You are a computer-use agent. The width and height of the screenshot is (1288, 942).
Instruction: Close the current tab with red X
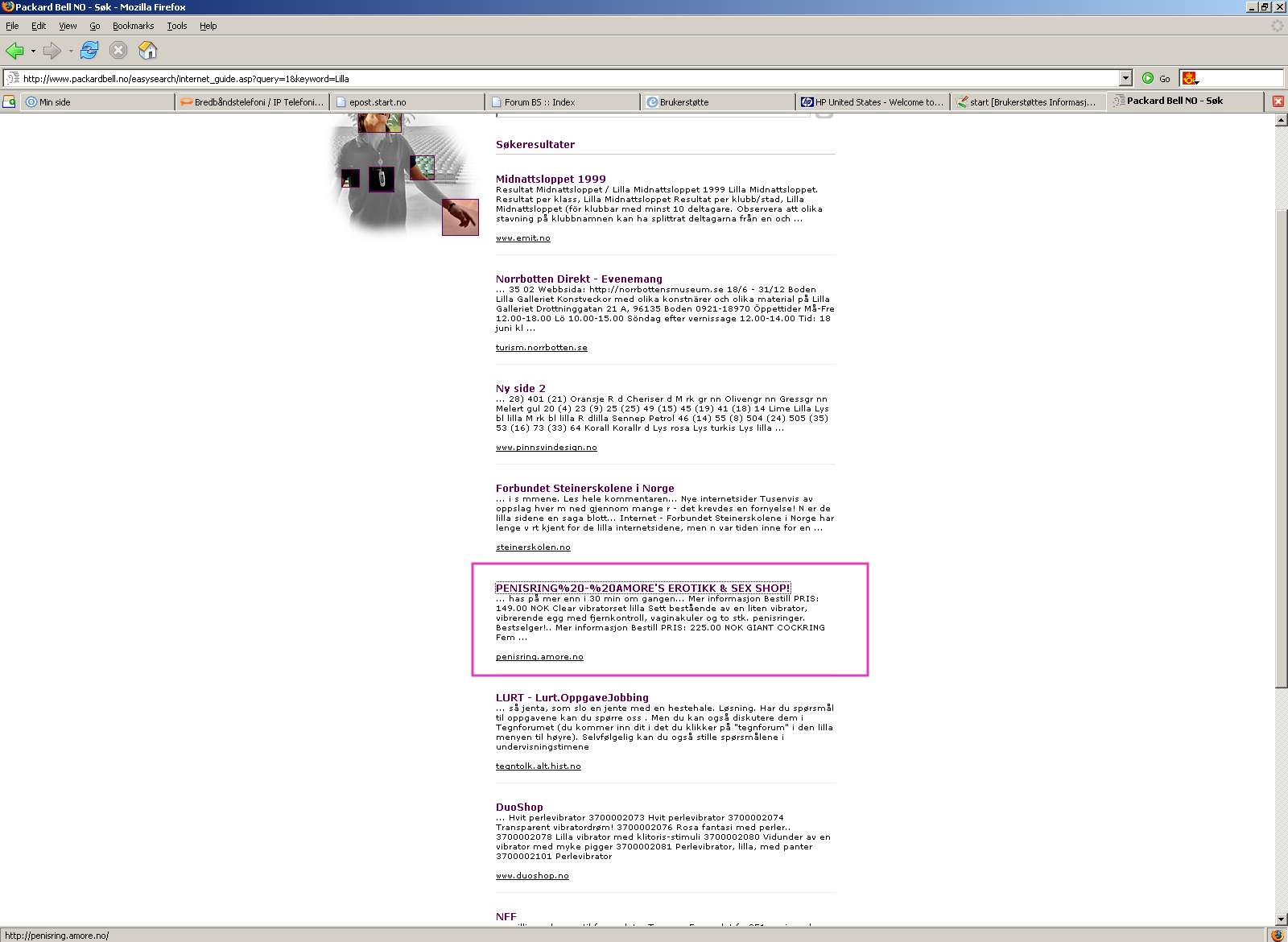click(1278, 101)
